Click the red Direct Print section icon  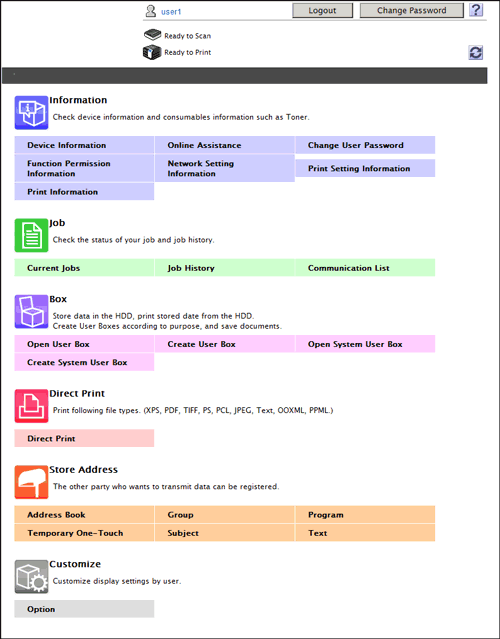click(x=31, y=406)
